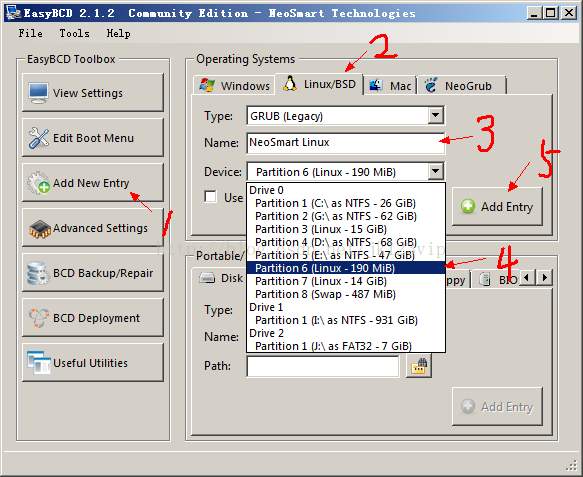Click the Linux penguin tab icon
The image size is (583, 477).
click(x=290, y=84)
